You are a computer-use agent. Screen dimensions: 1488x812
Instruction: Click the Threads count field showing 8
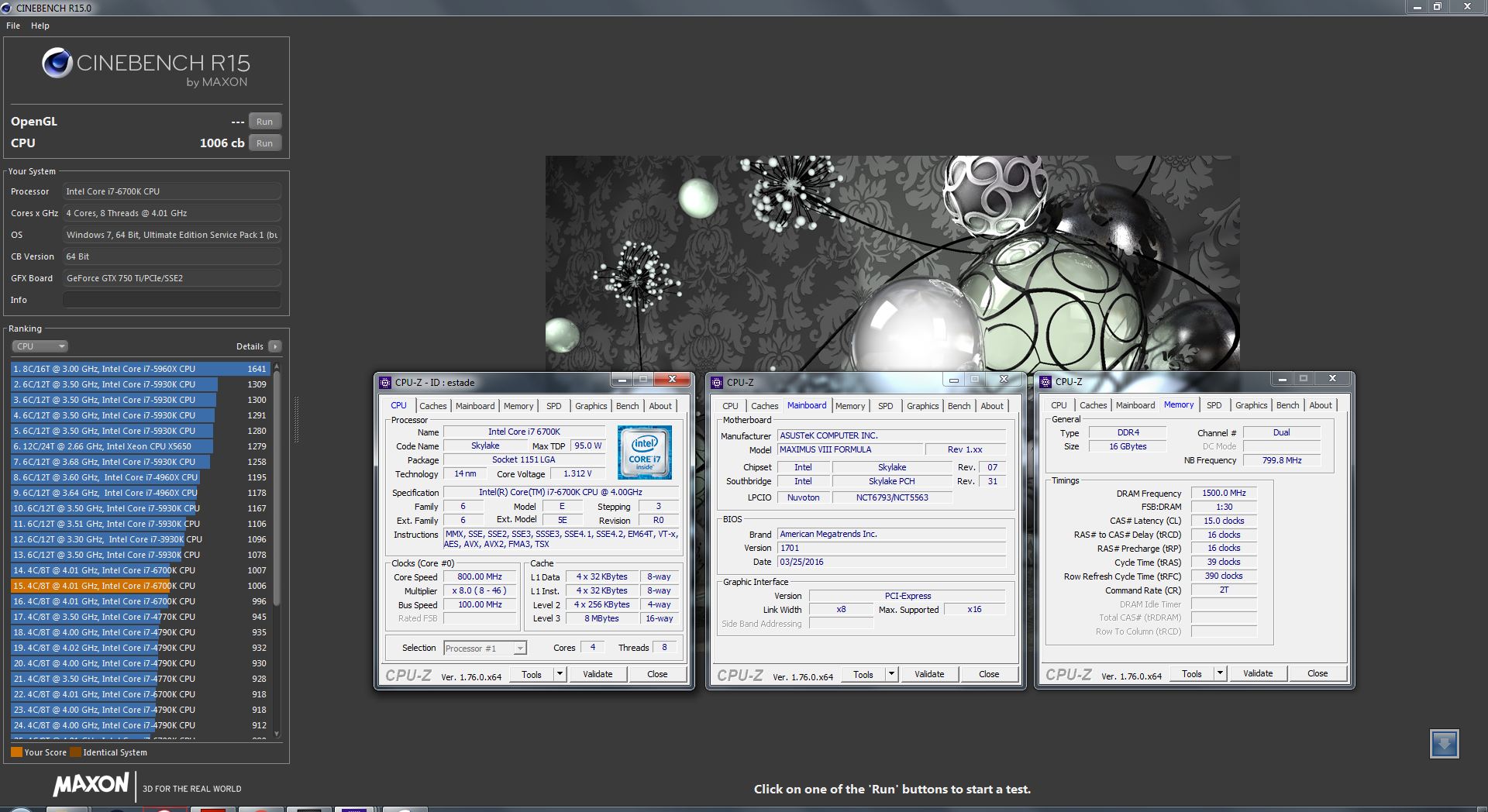pyautogui.click(x=664, y=648)
